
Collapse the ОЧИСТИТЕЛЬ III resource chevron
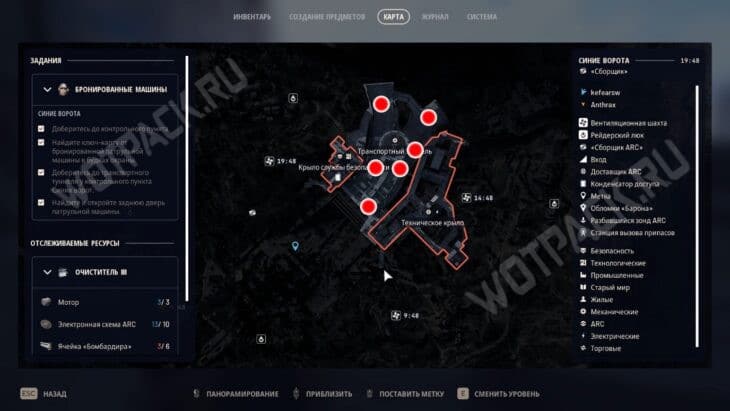(47, 272)
